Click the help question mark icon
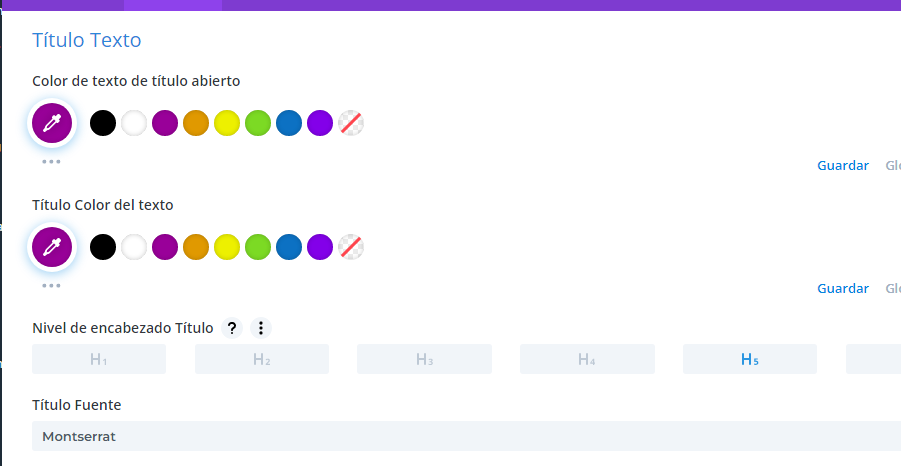Screen dimensions: 901x466 [232, 328]
